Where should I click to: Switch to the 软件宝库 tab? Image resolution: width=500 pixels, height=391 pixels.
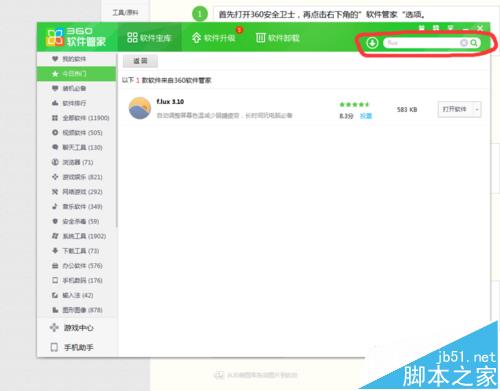[149, 38]
